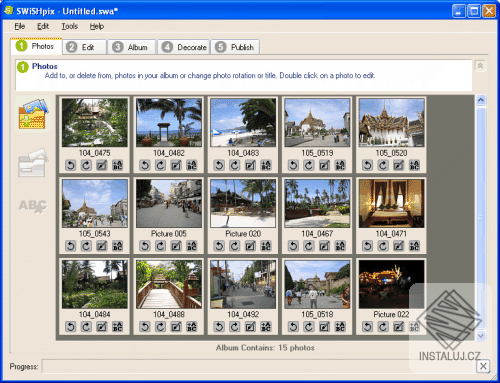Rotate photo 104_0471 counter-clockwise

pos(368,246)
